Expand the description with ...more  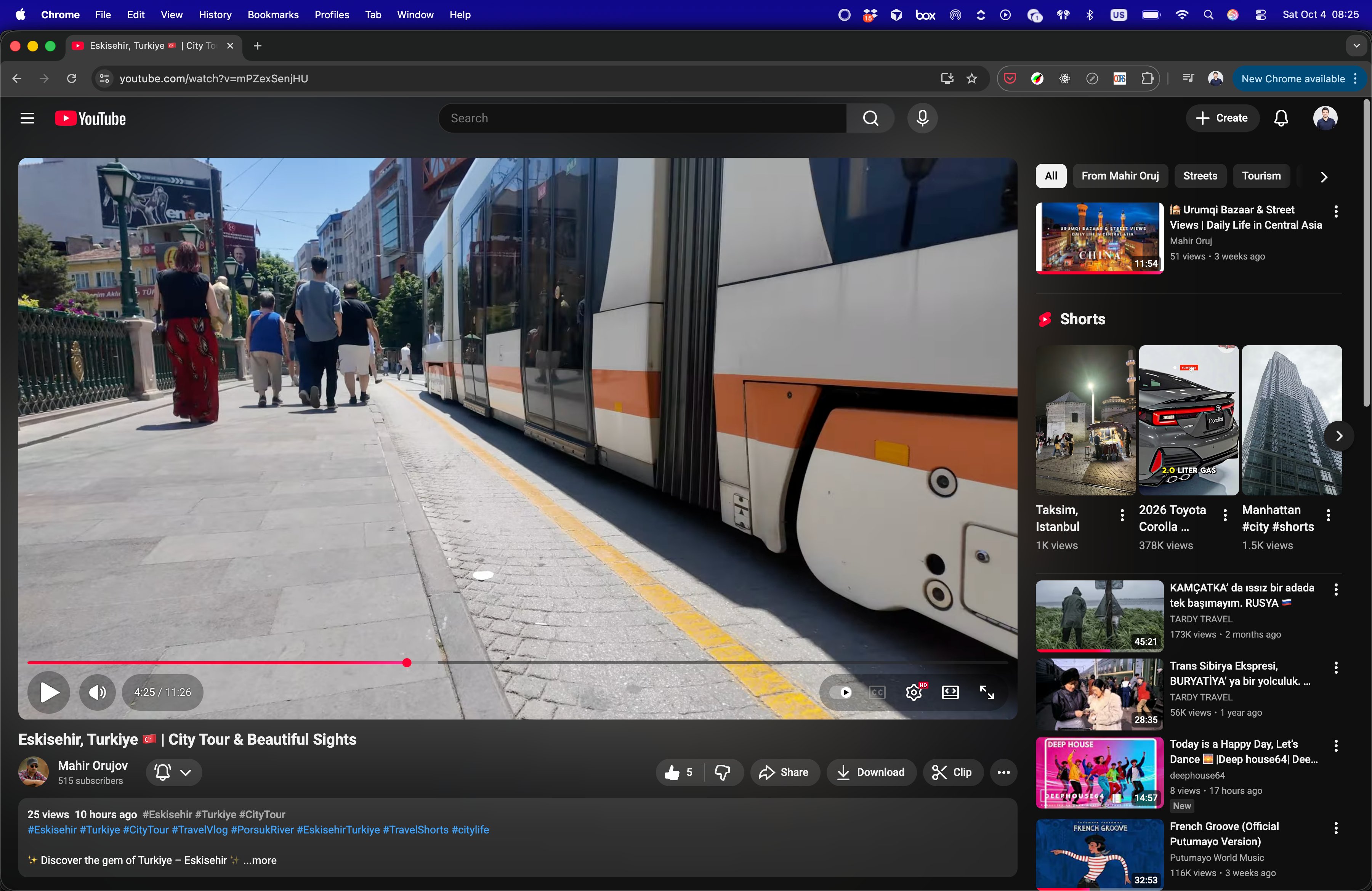(260, 860)
